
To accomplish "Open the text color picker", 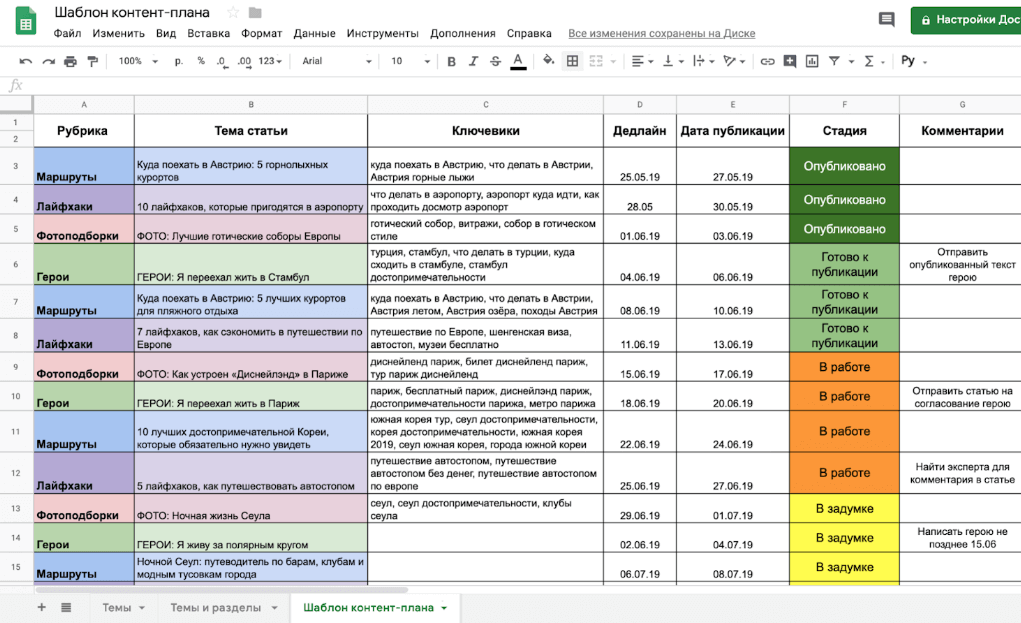I will point(518,61).
